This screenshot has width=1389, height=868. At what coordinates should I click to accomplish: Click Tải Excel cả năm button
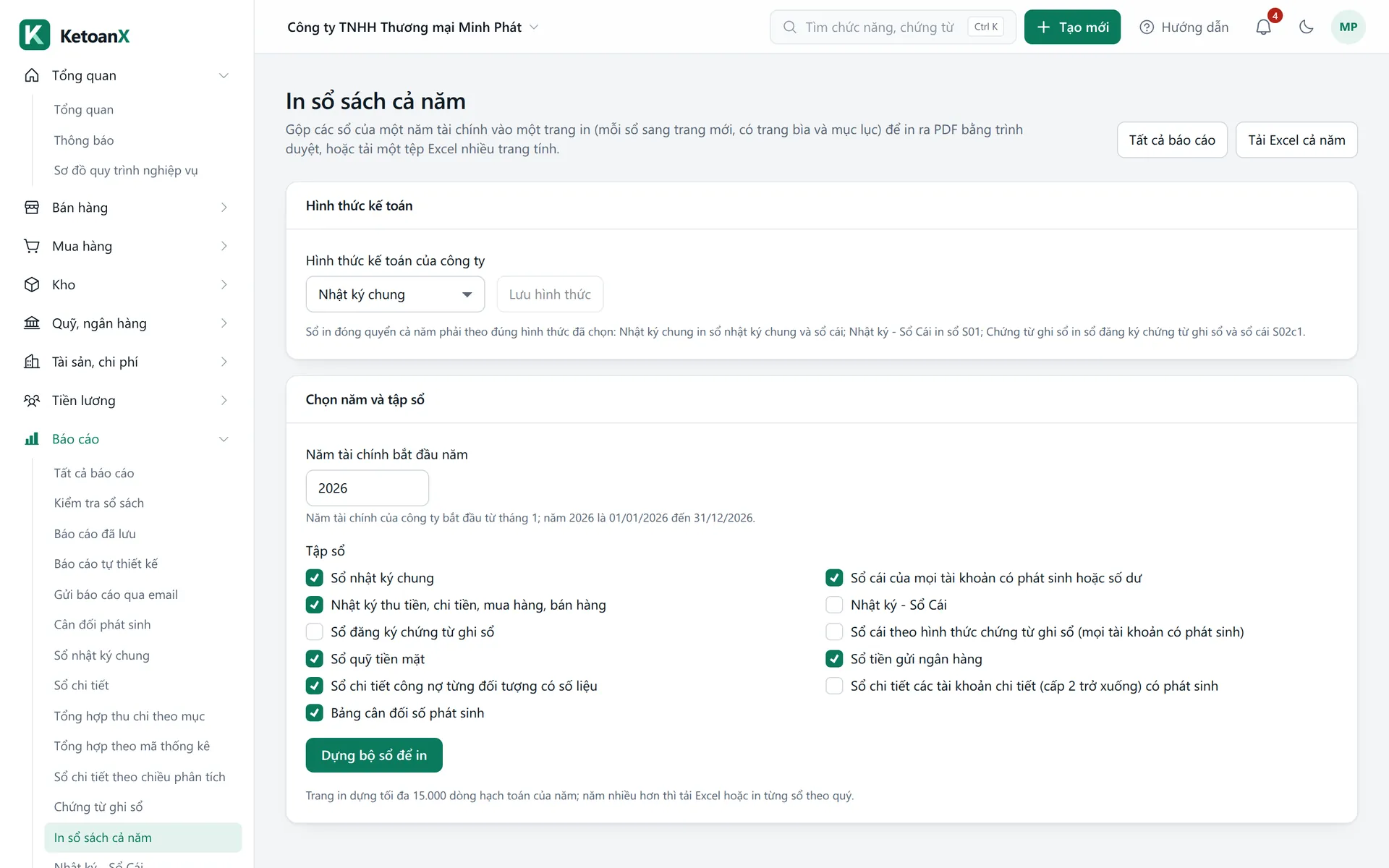point(1296,140)
